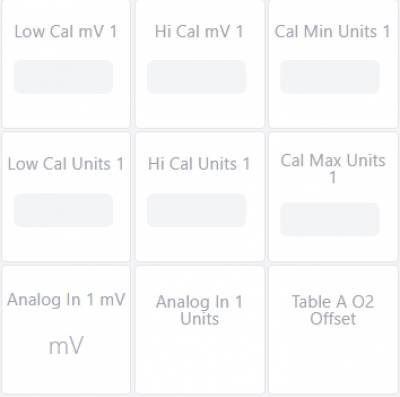Click the mV readout value text
This screenshot has width=400, height=397.
click(66, 346)
